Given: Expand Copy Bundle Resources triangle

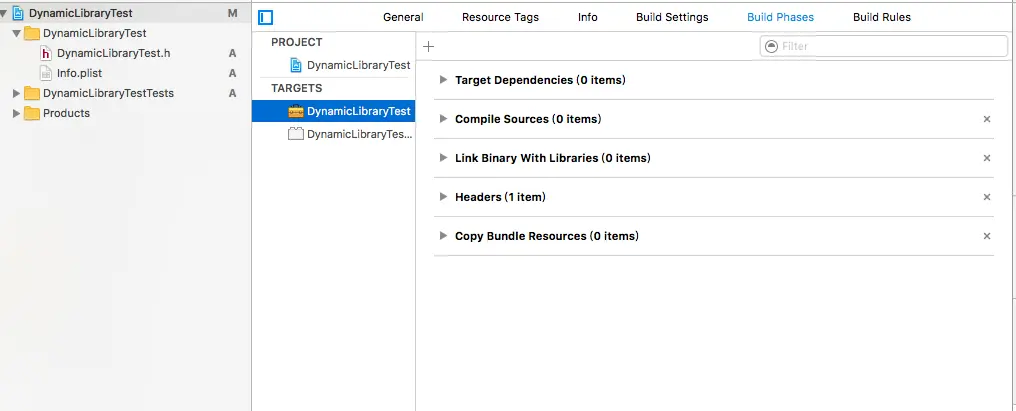Looking at the screenshot, I should tap(443, 235).
